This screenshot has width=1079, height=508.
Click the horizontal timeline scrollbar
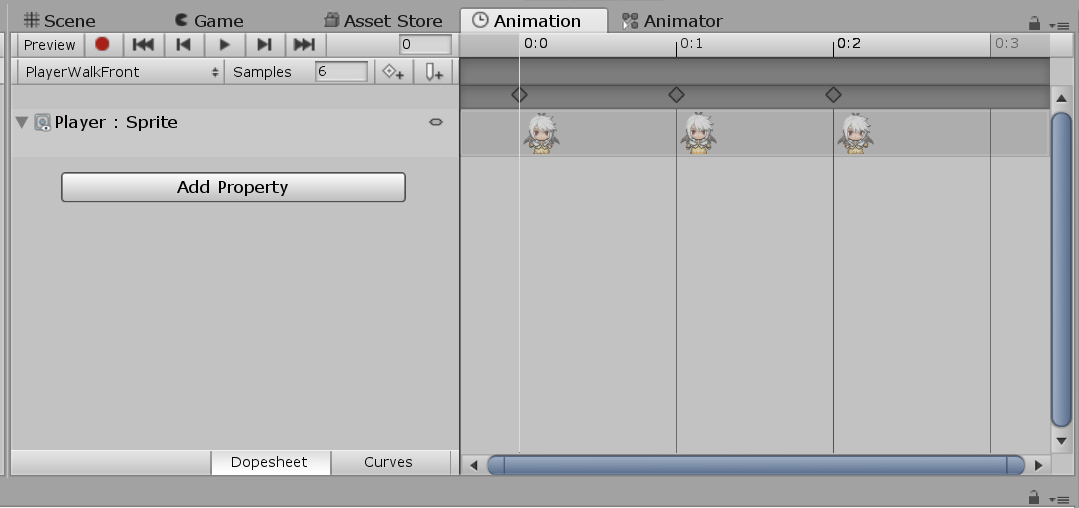[755, 465]
